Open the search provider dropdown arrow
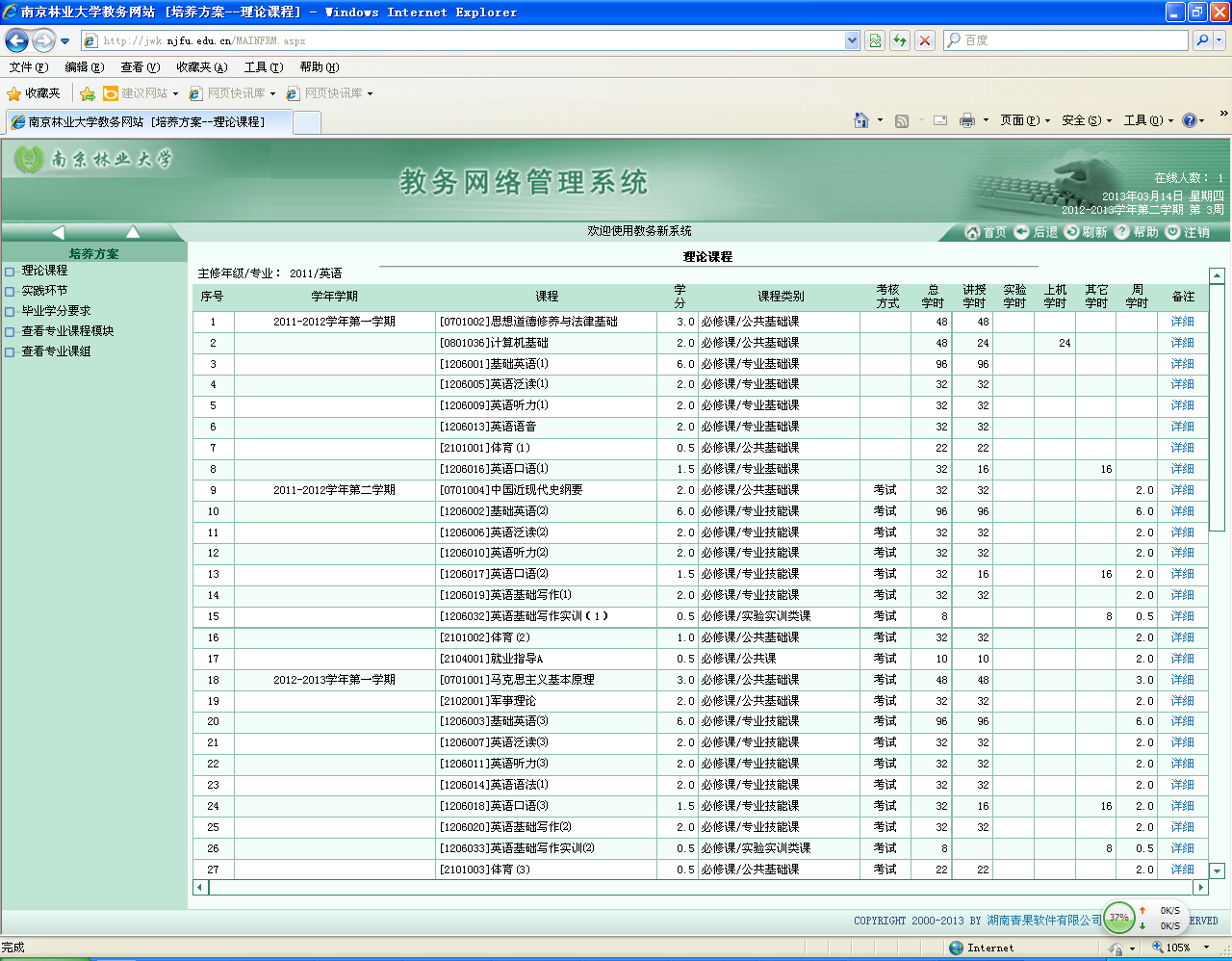This screenshot has height=961, width=1232. click(x=1219, y=40)
